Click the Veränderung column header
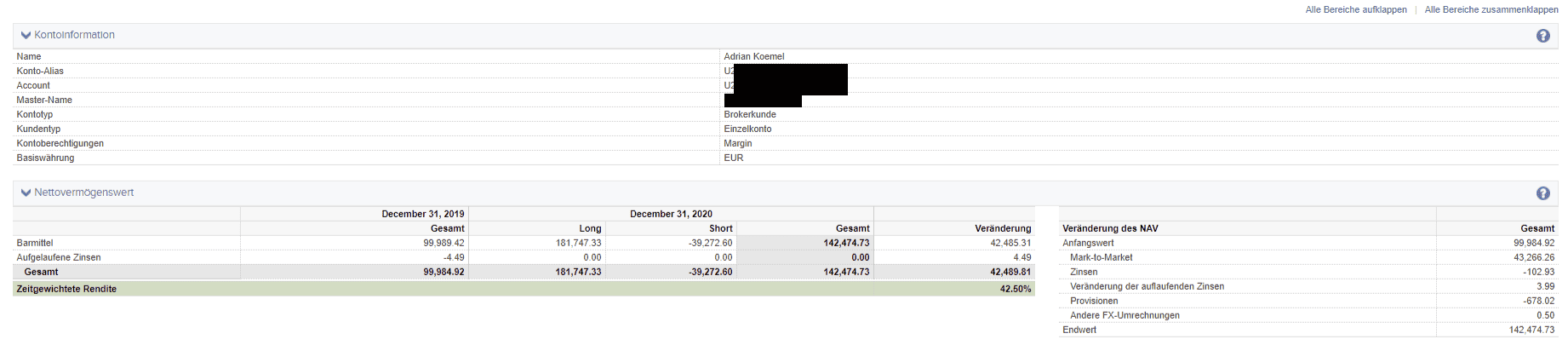The height and width of the screenshot is (345, 1568). [1003, 229]
